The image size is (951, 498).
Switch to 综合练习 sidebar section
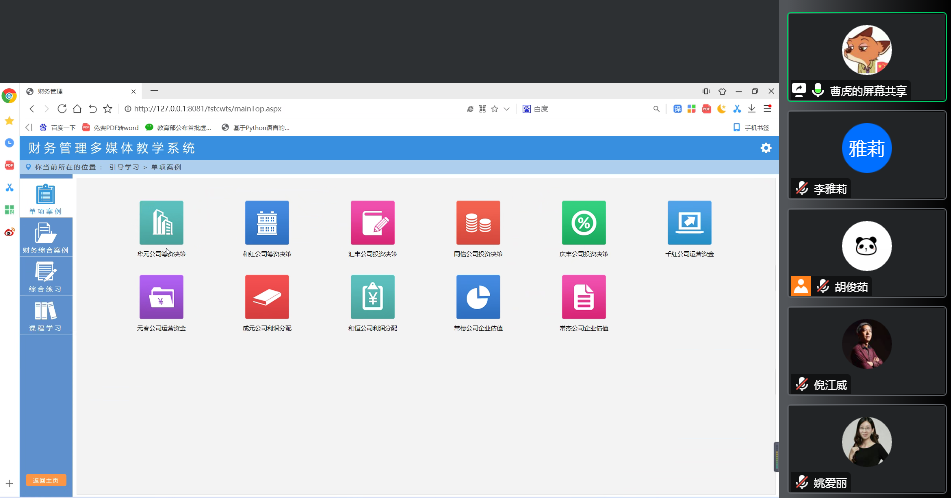click(x=46, y=276)
